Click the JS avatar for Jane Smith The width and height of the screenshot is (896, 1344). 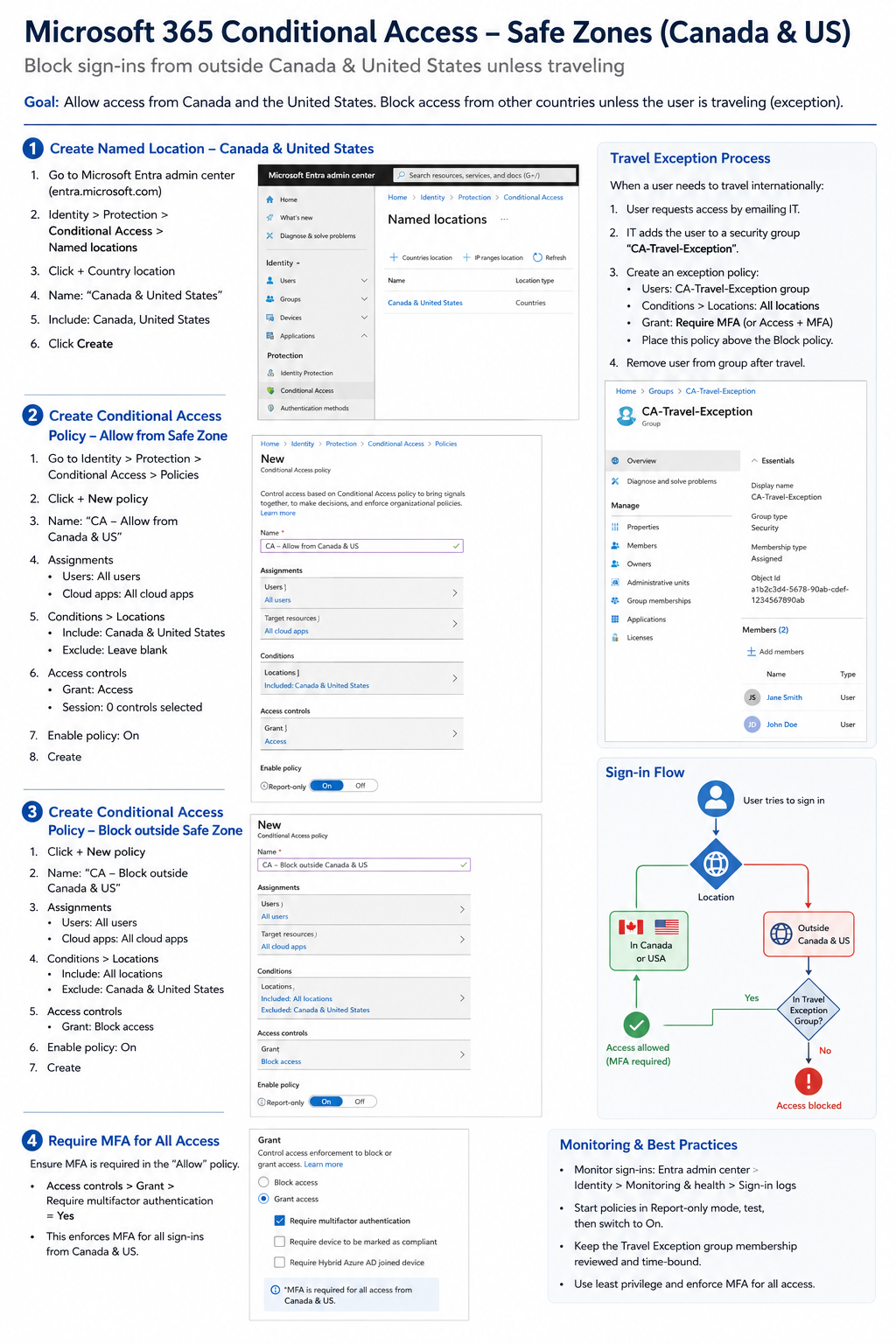(x=752, y=697)
